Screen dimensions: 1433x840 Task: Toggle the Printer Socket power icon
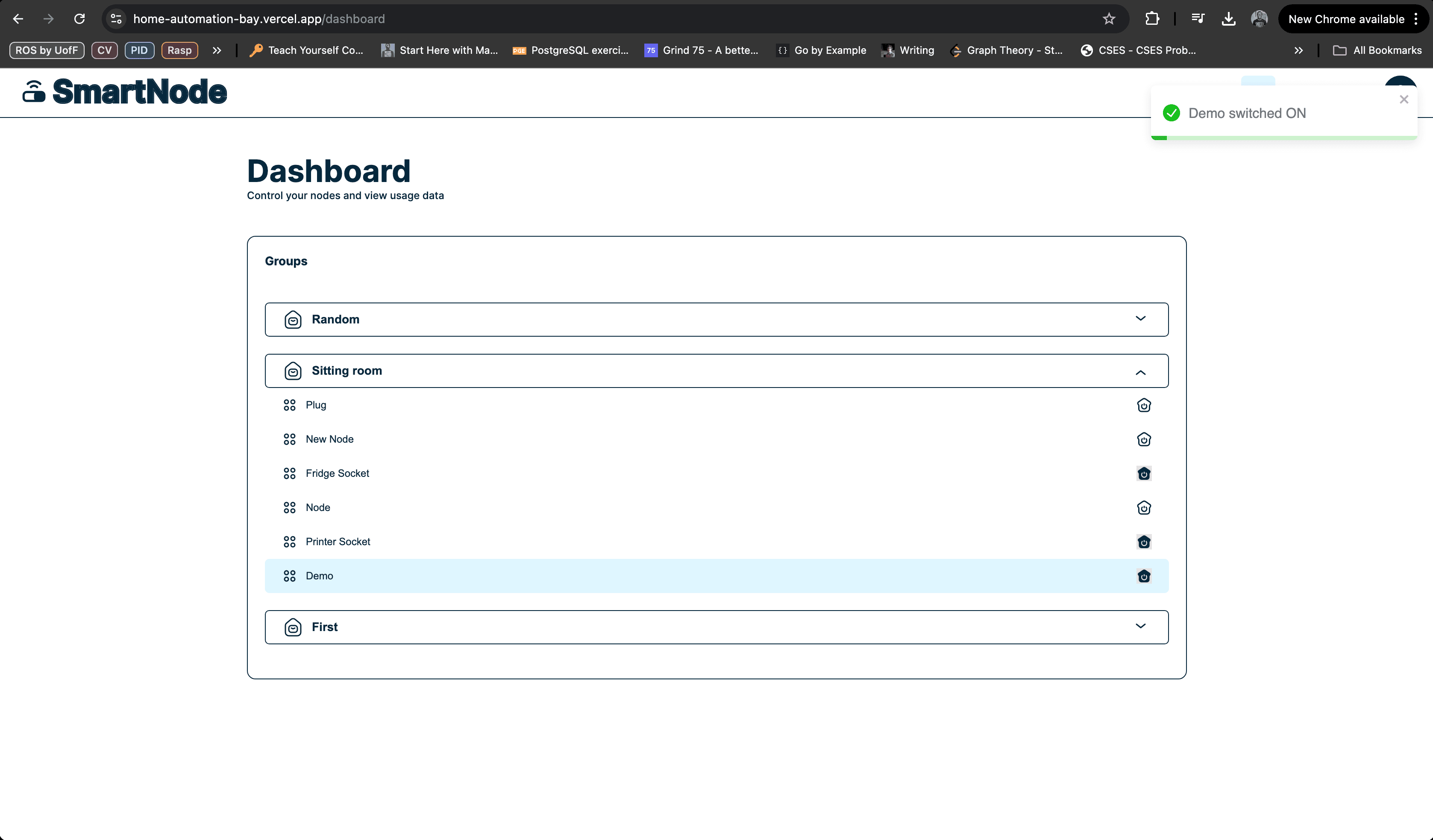click(x=1144, y=542)
